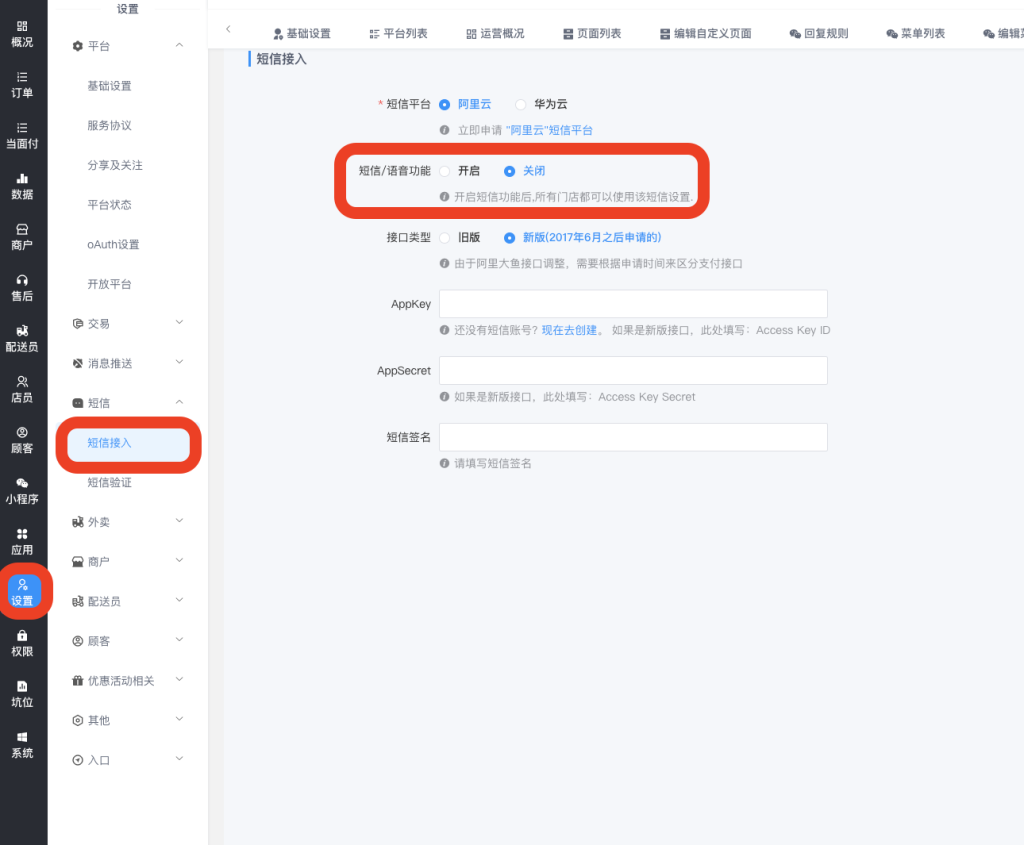Click the 小程序 mini-program icon
This screenshot has width=1024, height=845.
click(22, 483)
